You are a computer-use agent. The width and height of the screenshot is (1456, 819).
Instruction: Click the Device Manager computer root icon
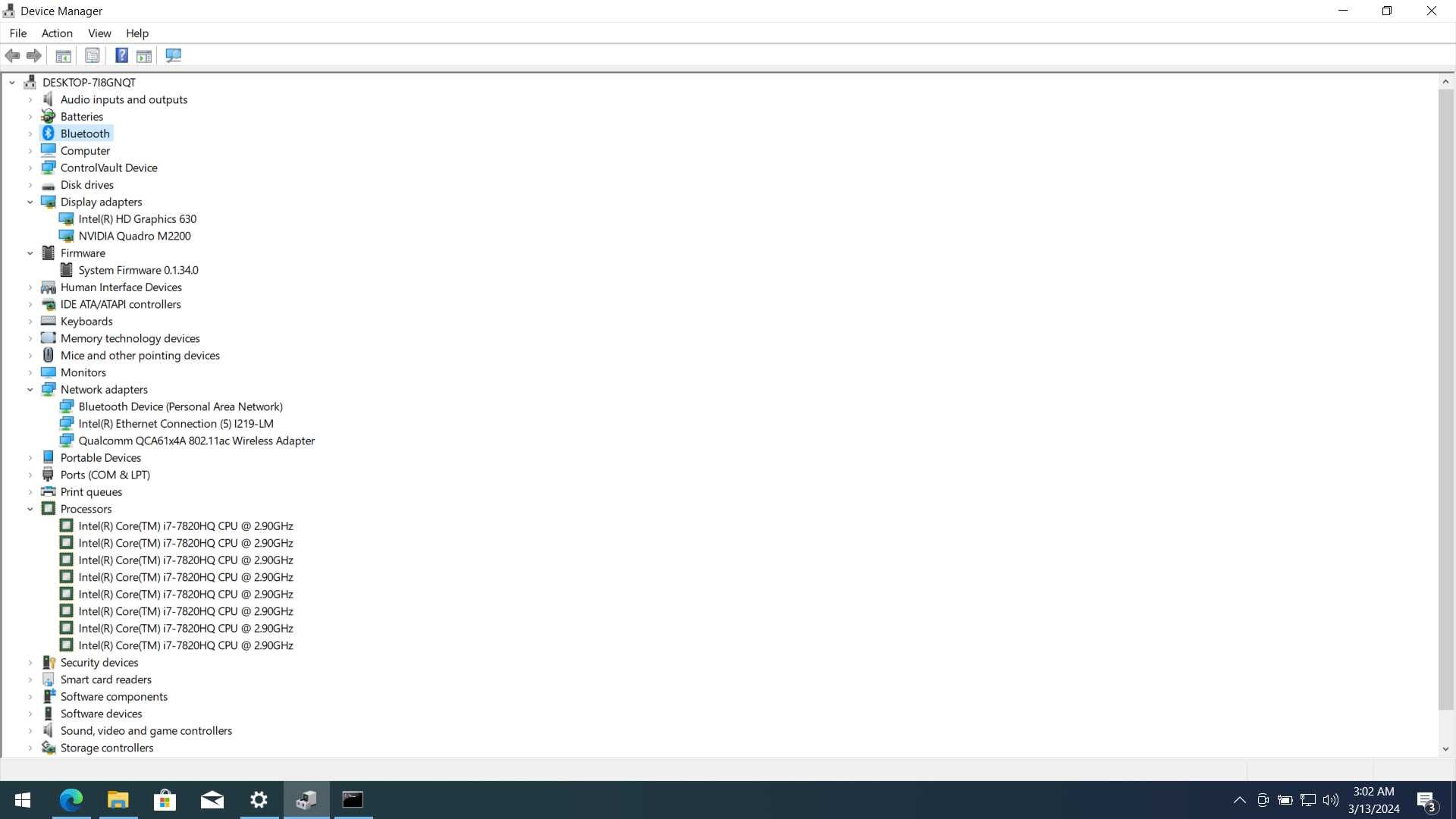pyautogui.click(x=30, y=82)
